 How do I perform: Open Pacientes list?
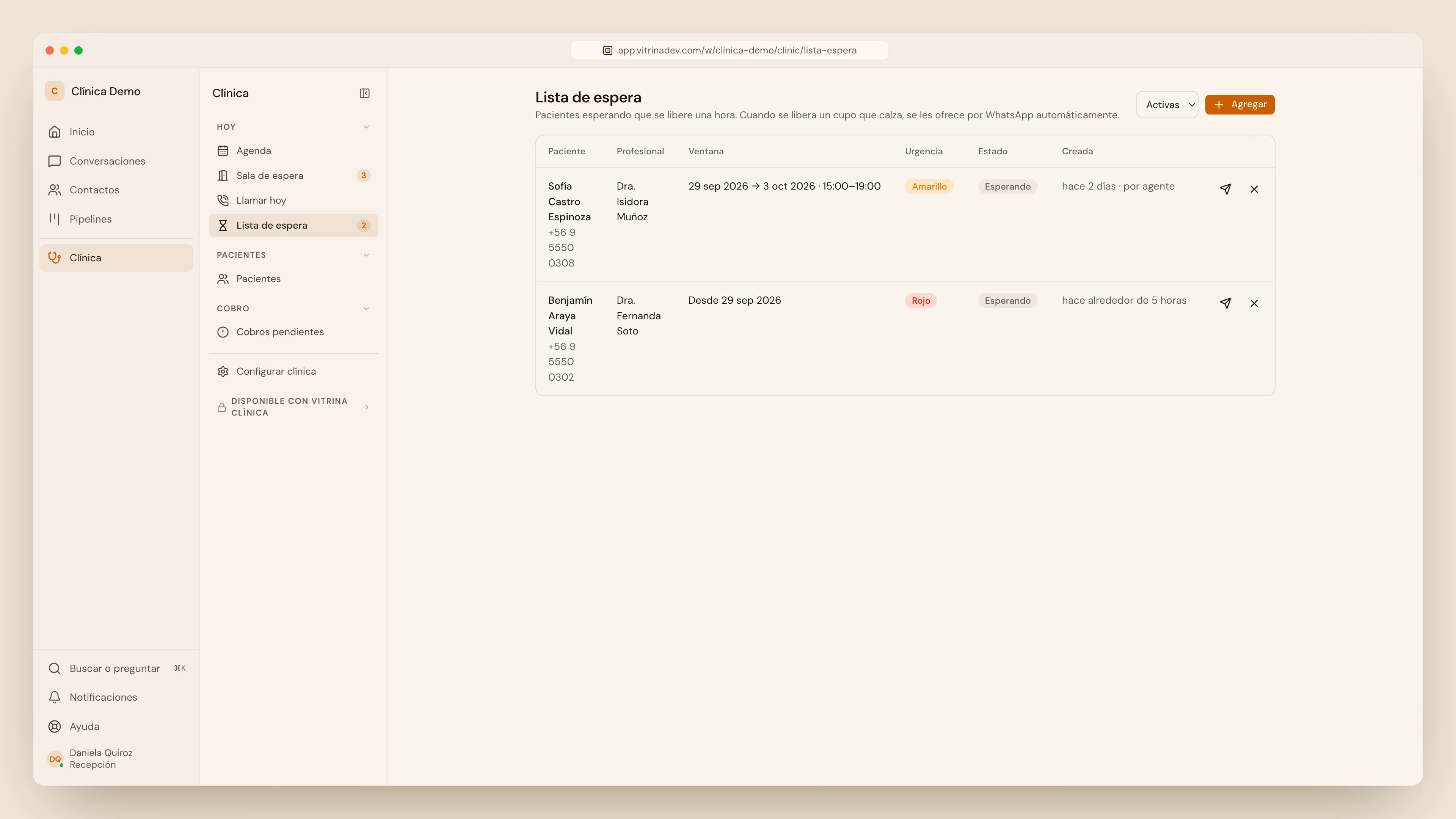point(293,279)
